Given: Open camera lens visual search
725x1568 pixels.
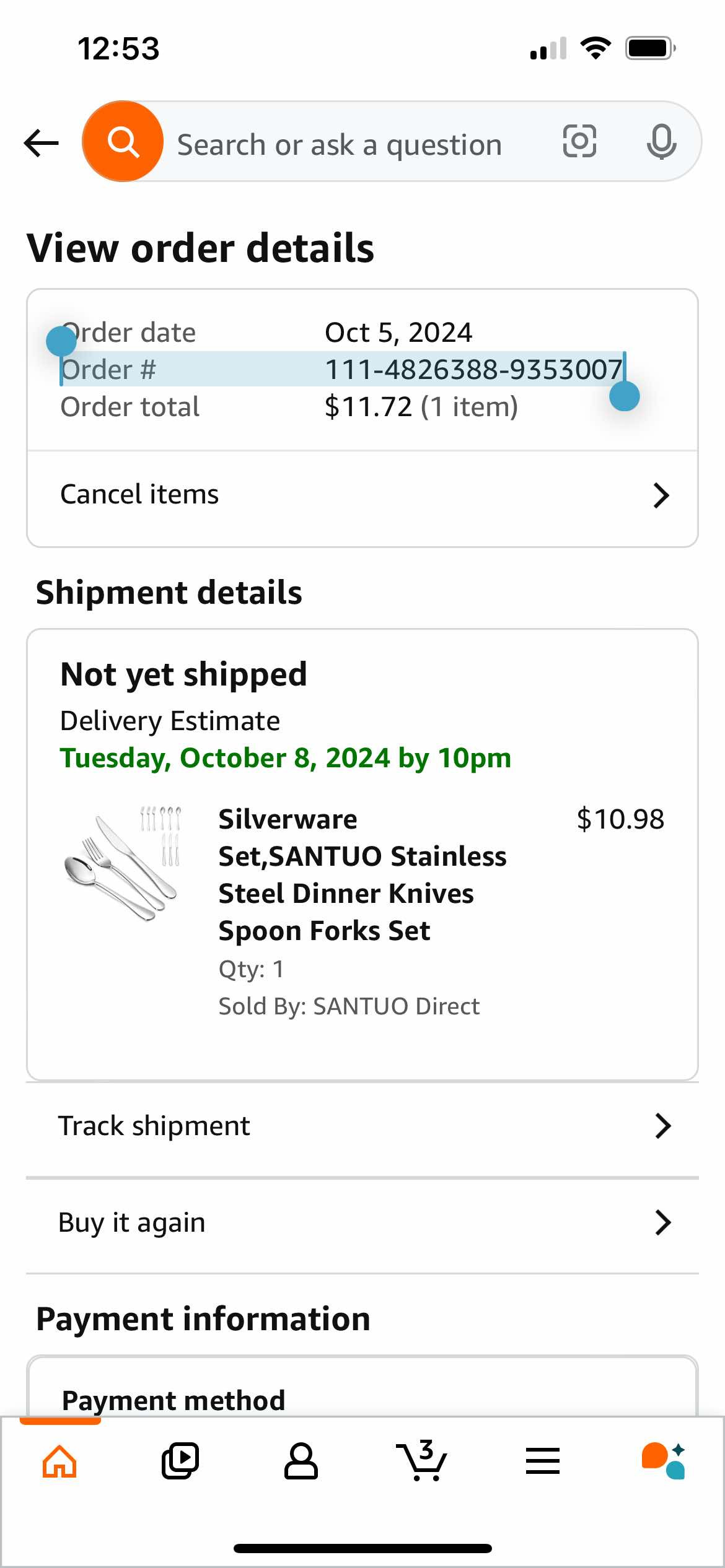Looking at the screenshot, I should (x=579, y=141).
